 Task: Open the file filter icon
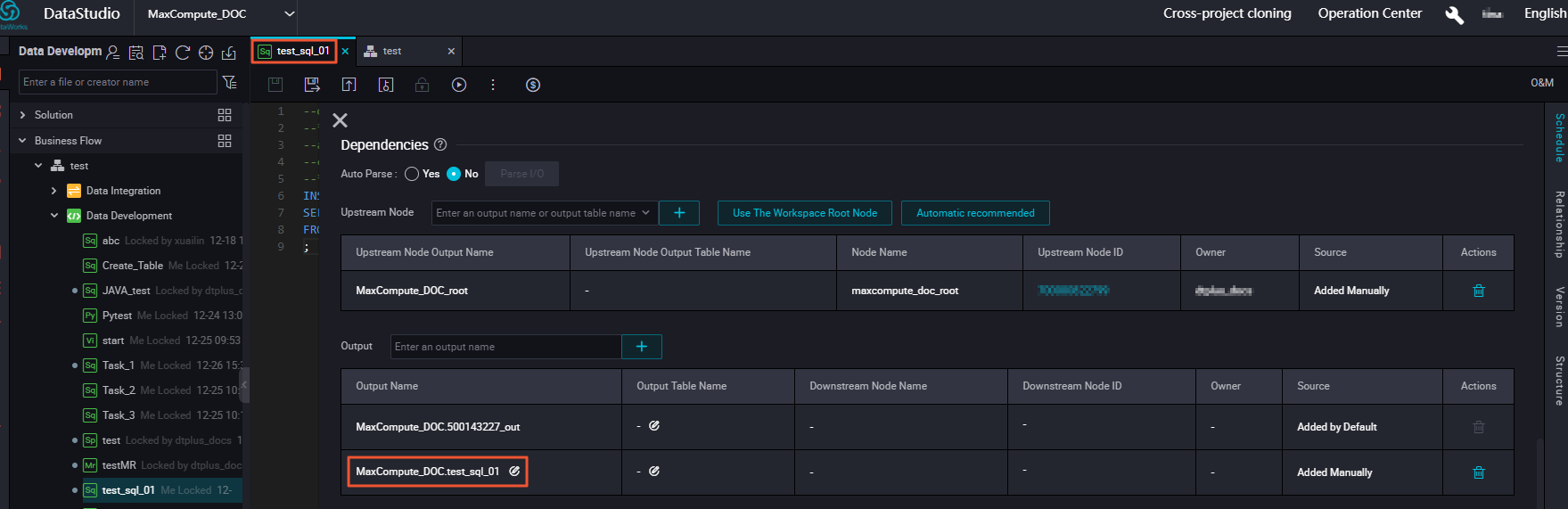click(230, 82)
